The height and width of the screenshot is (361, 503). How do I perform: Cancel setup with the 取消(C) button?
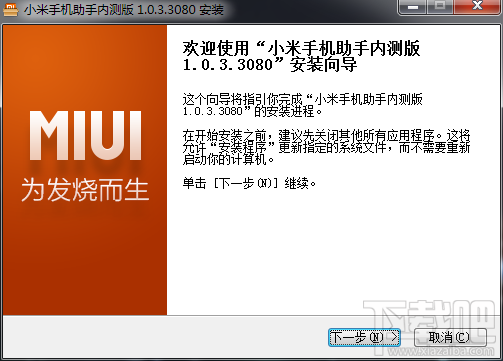[x=450, y=337]
